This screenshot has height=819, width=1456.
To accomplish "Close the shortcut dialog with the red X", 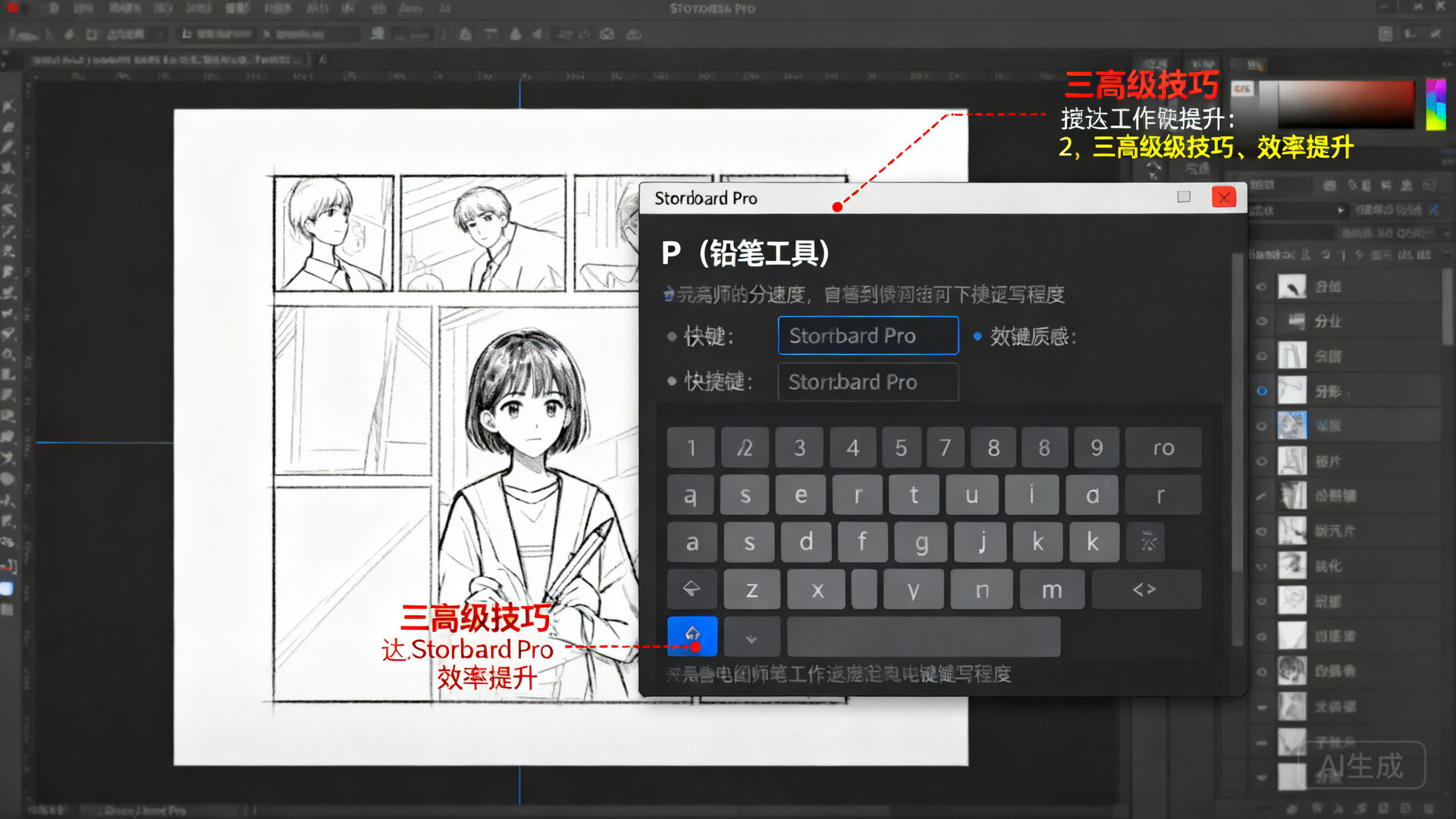I will (x=1224, y=197).
